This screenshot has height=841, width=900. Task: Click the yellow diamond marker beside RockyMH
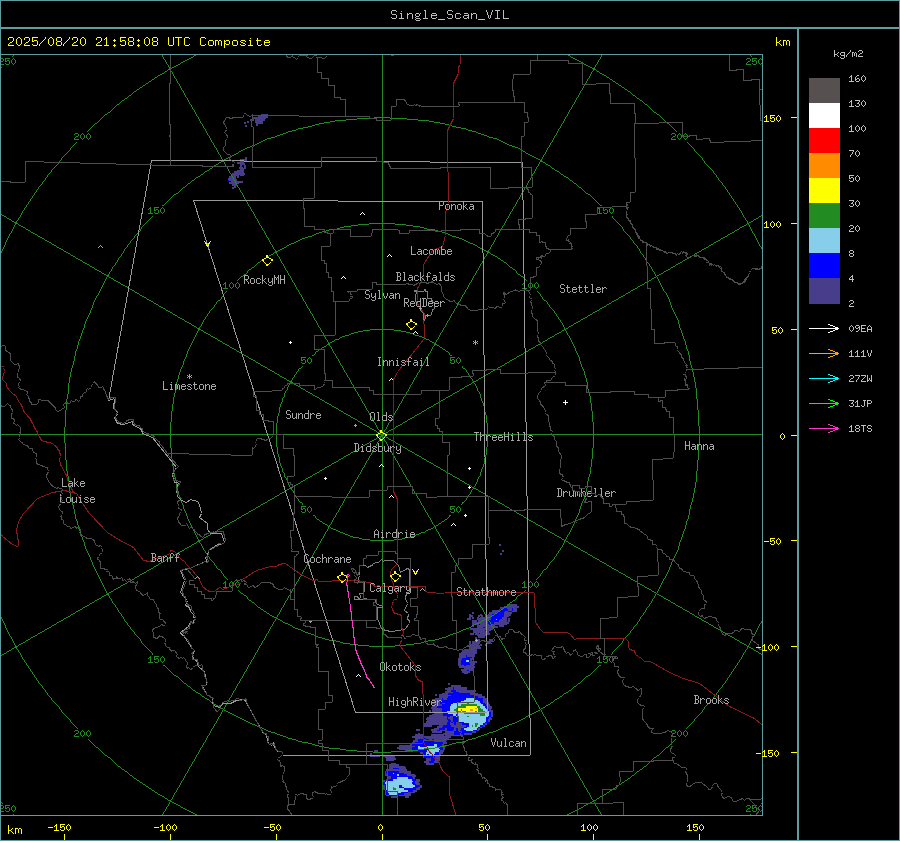(267, 261)
